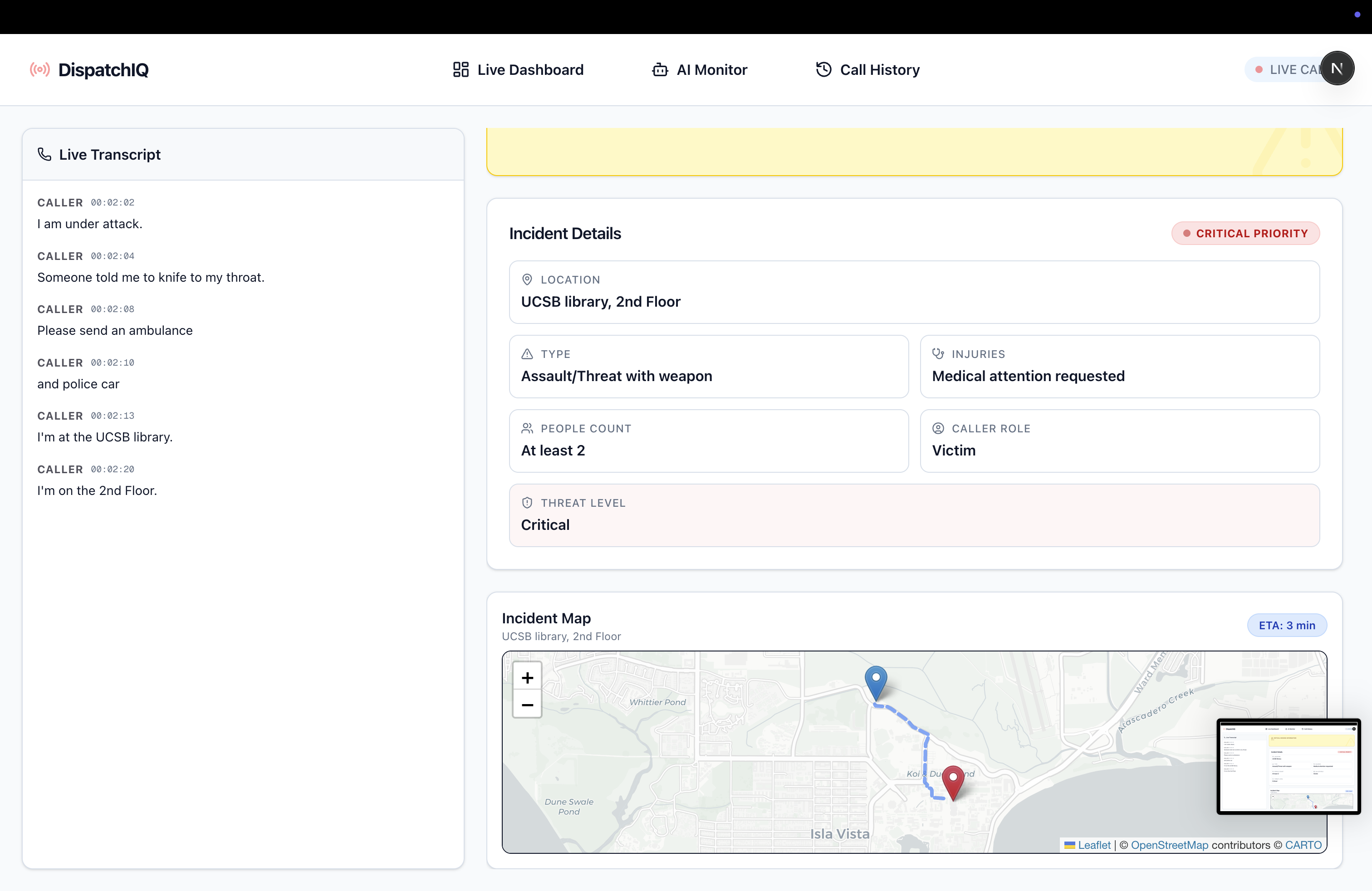Click the phone icon beside Live Transcript
1372x891 pixels.
coord(44,154)
